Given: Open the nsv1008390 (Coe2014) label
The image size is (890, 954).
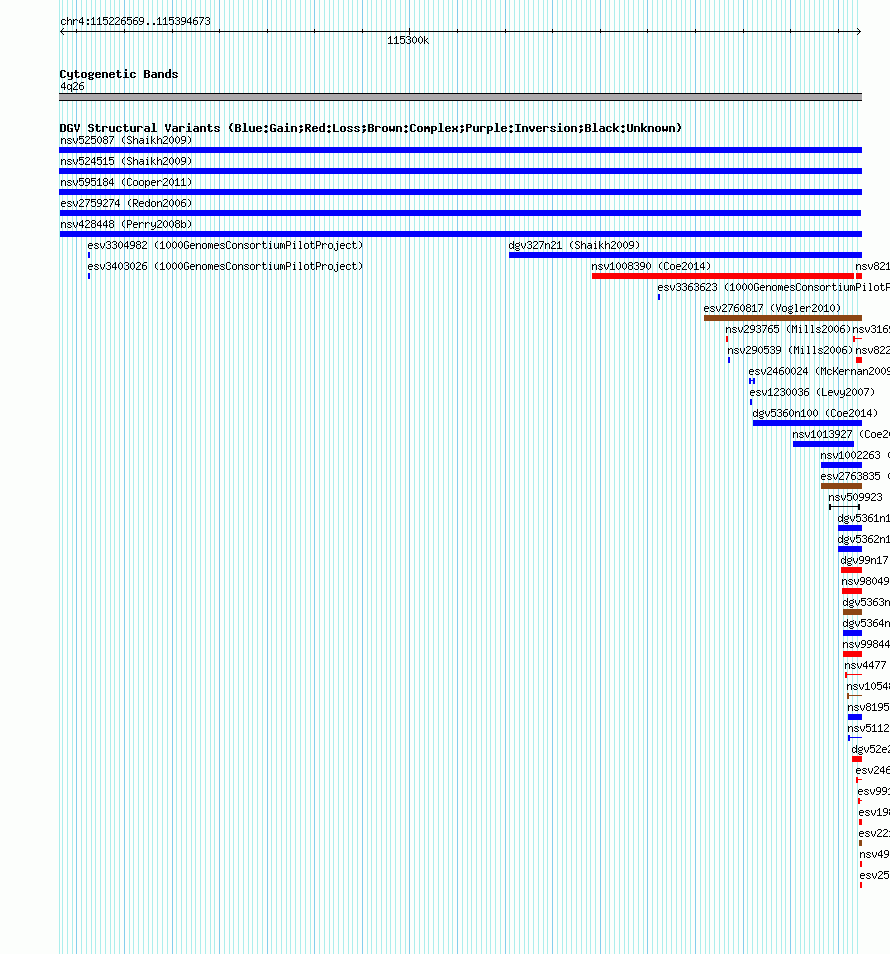Looking at the screenshot, I should tap(651, 266).
